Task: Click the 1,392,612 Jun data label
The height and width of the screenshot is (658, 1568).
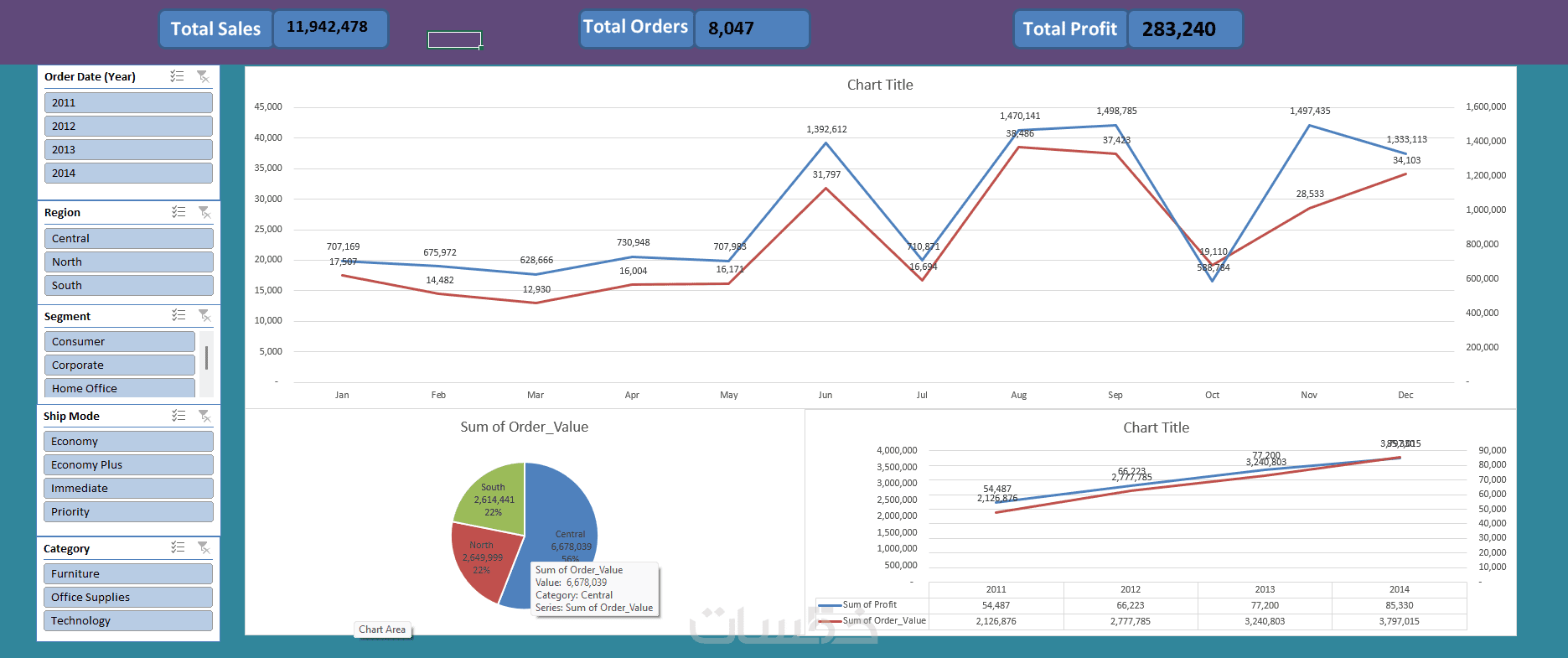Action: click(x=826, y=129)
